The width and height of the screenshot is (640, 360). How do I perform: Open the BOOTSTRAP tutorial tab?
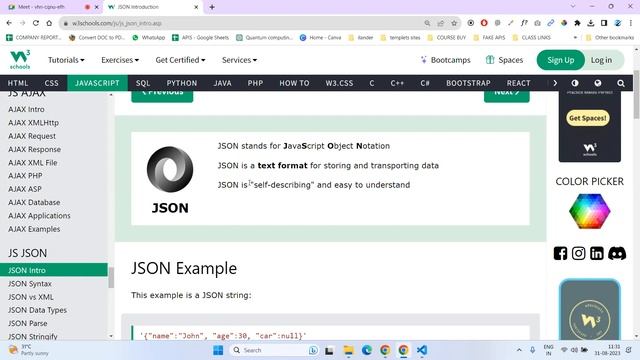tap(468, 83)
